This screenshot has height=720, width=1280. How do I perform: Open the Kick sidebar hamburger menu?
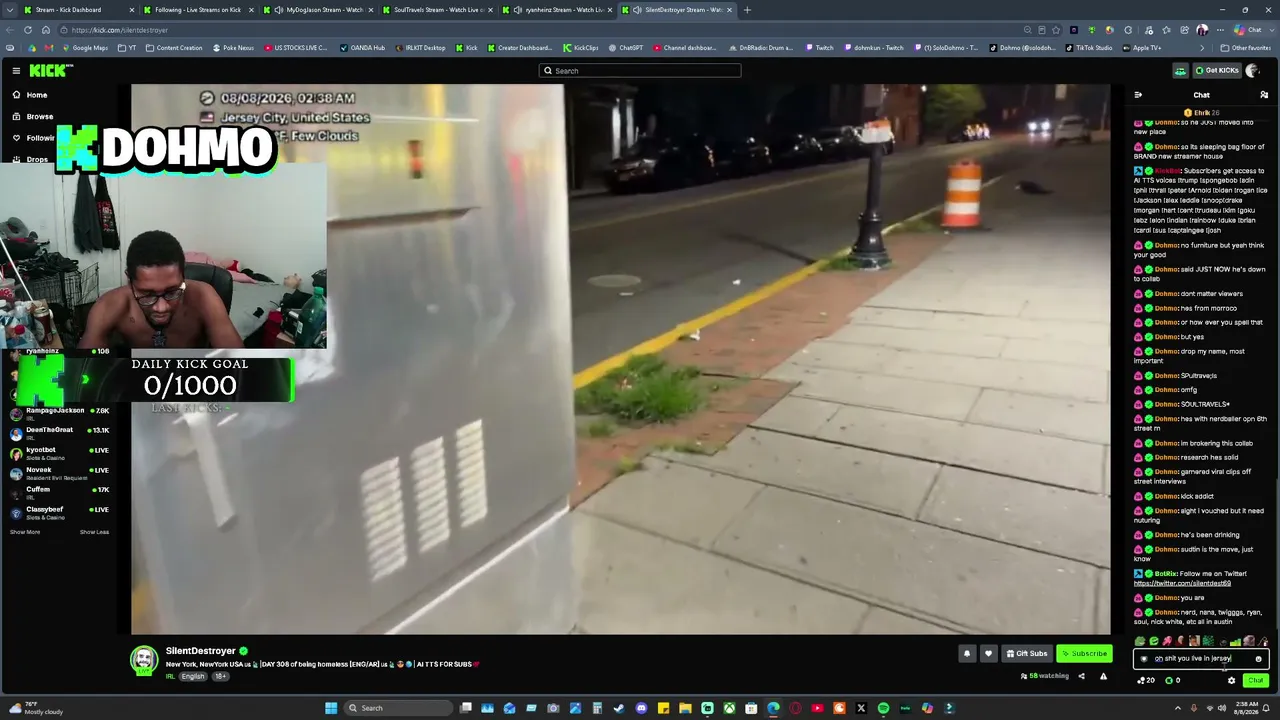[x=16, y=71]
